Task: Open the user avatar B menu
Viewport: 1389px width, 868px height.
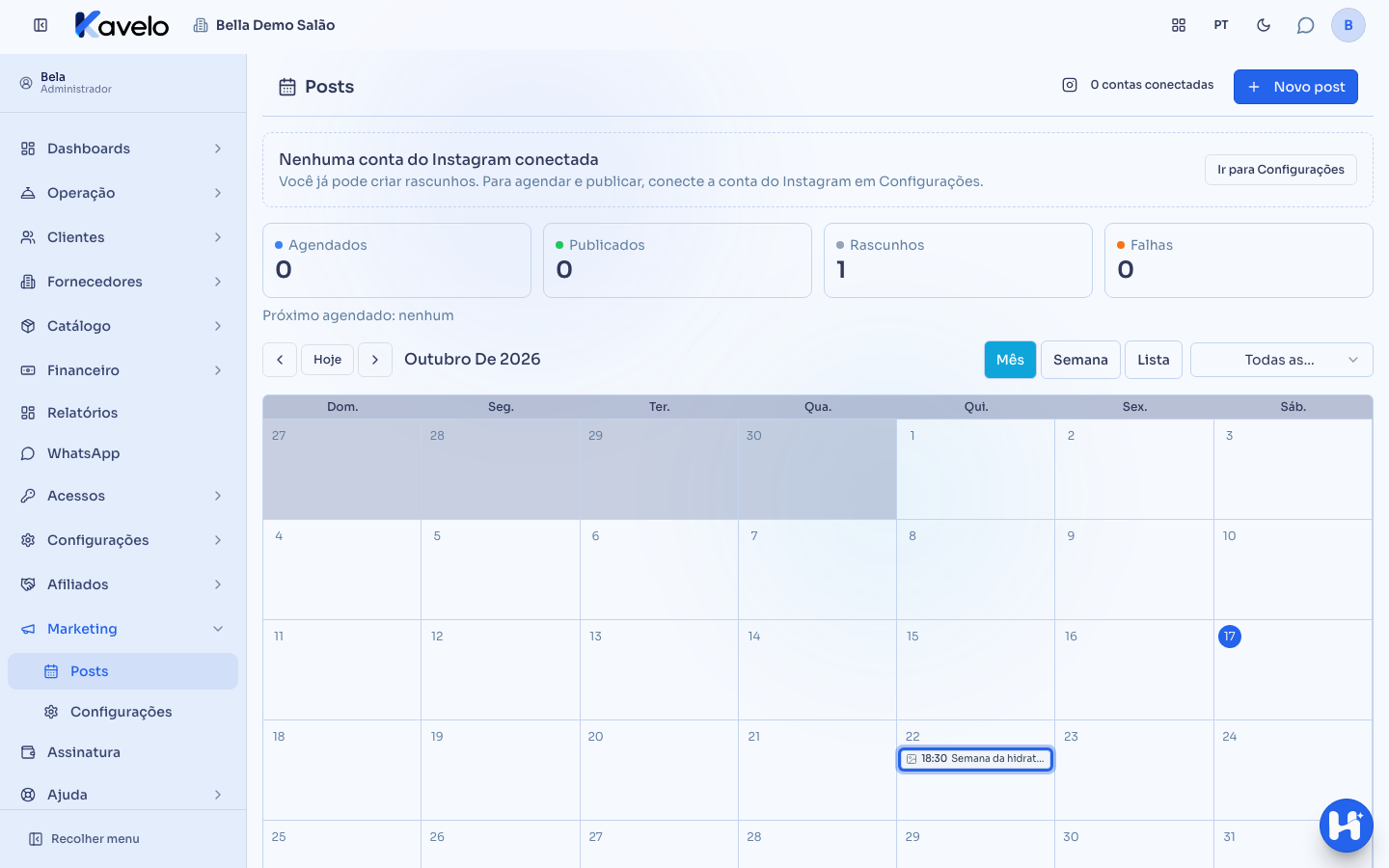Action: (1348, 25)
